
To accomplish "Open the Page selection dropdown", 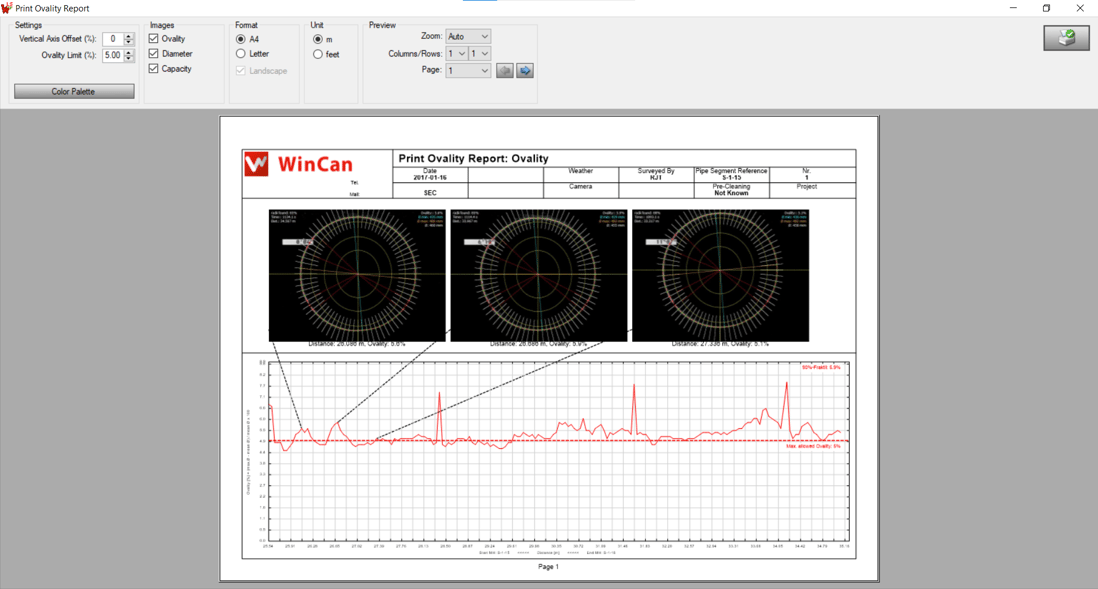I will point(467,70).
